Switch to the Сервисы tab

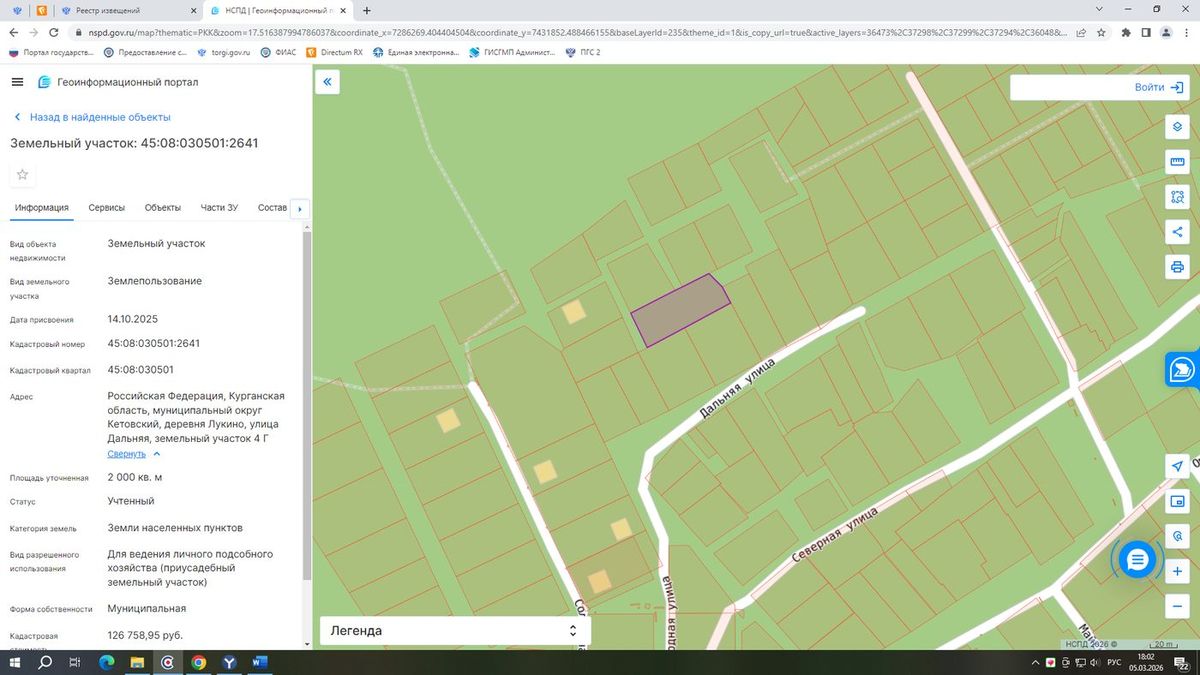(107, 208)
